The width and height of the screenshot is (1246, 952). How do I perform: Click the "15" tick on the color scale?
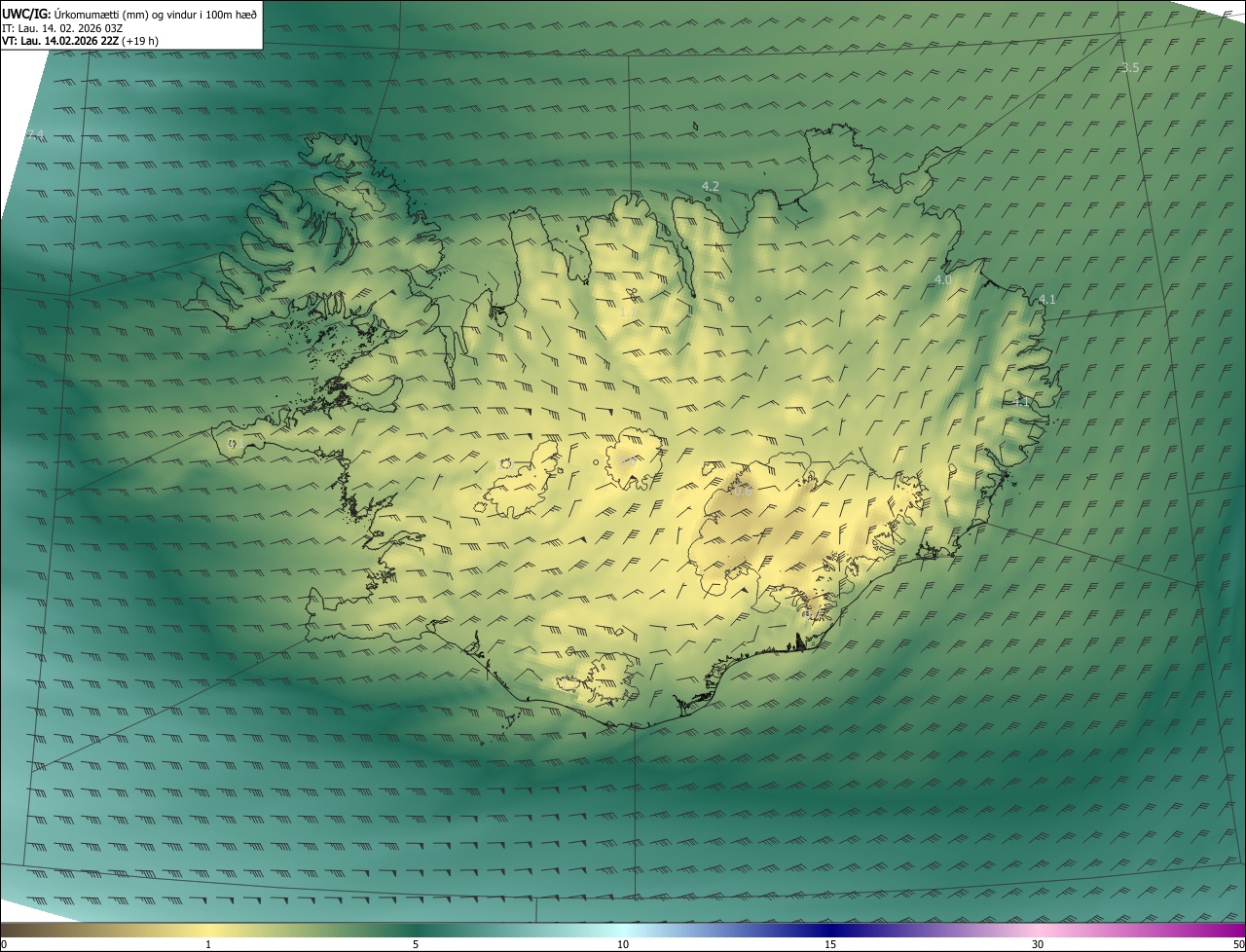coord(830,944)
